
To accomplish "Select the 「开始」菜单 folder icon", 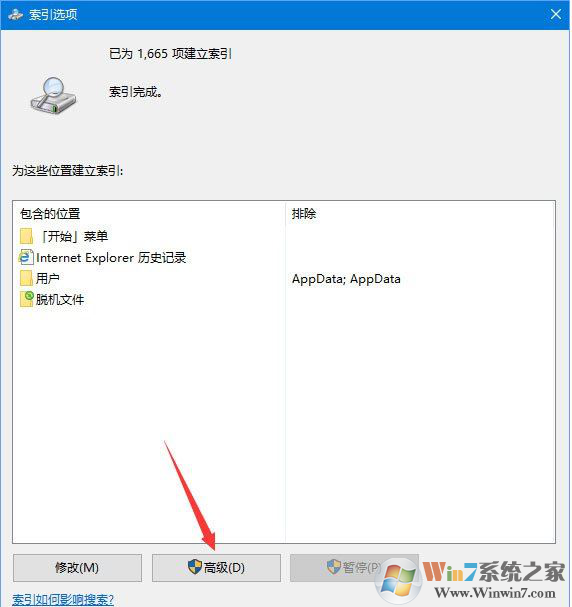I will (26, 236).
